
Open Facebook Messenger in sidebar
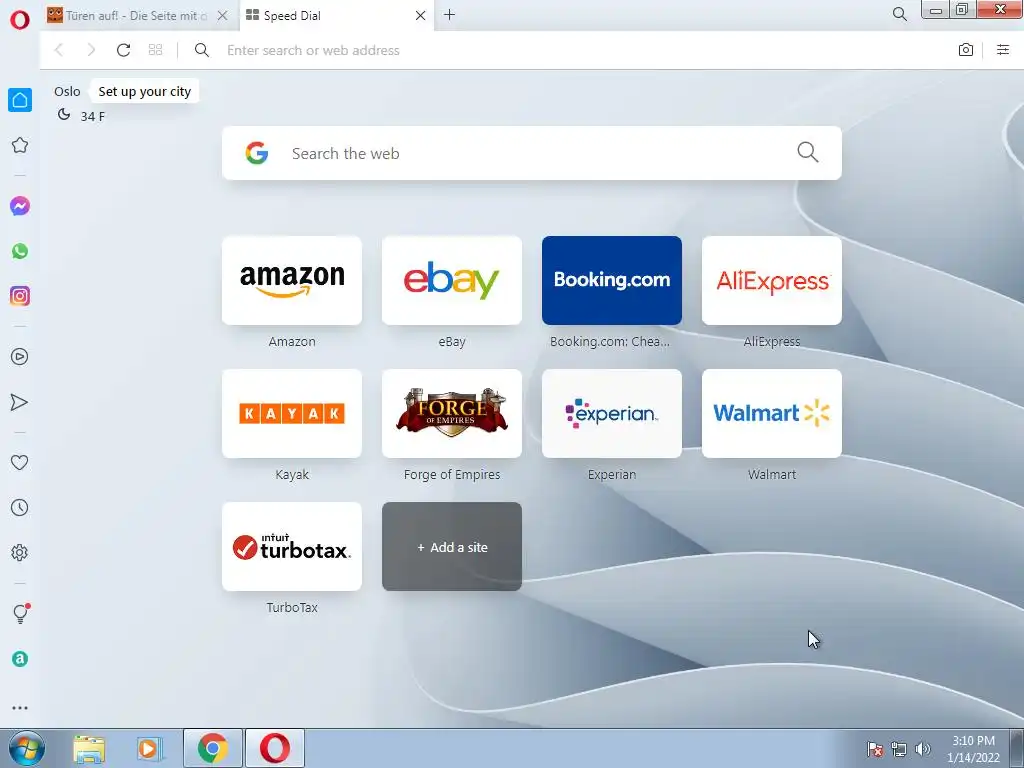tap(20, 206)
